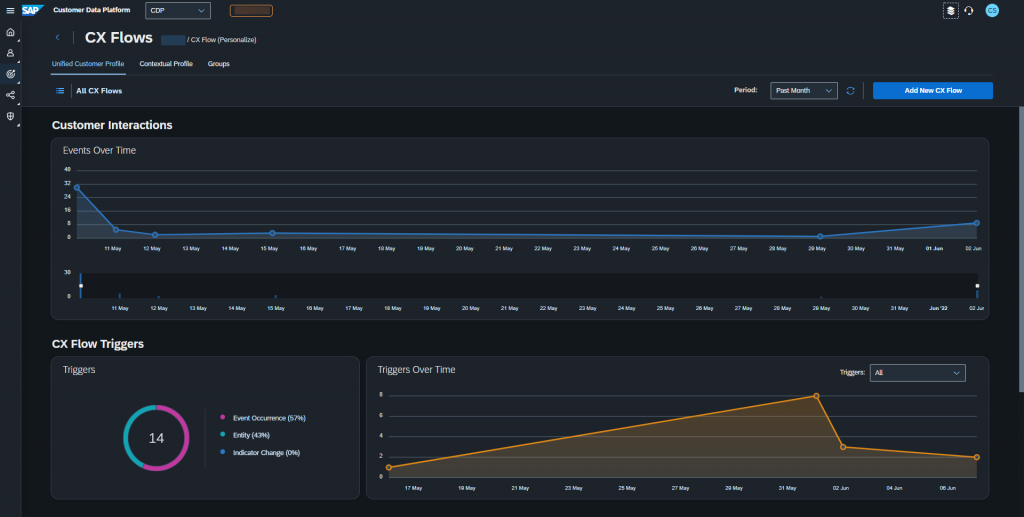
Task: Click the left range slider handle
Action: click(81, 286)
